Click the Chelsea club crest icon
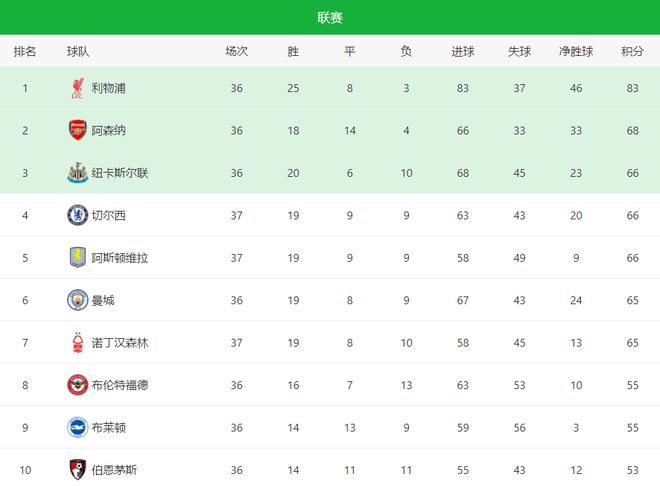660x486 pixels. pos(76,215)
